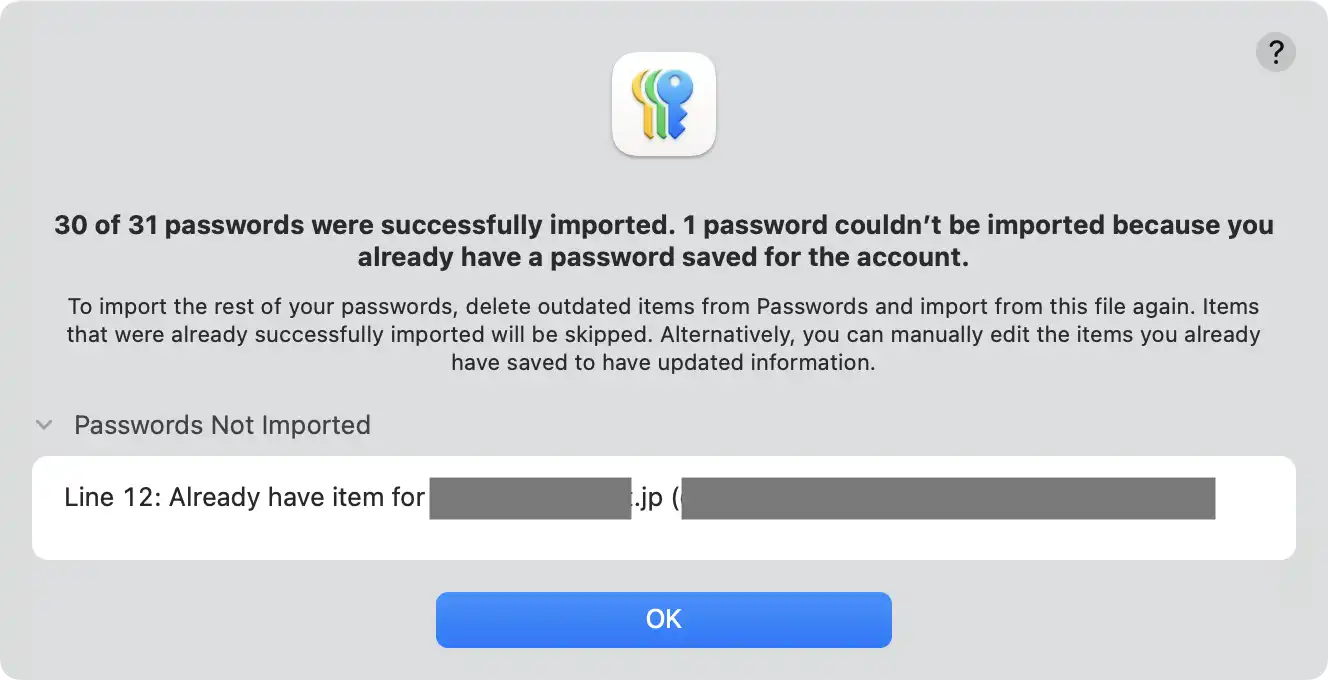This screenshot has height=680, width=1328.
Task: Click the ".jp" text in Line 12
Action: coord(648,498)
